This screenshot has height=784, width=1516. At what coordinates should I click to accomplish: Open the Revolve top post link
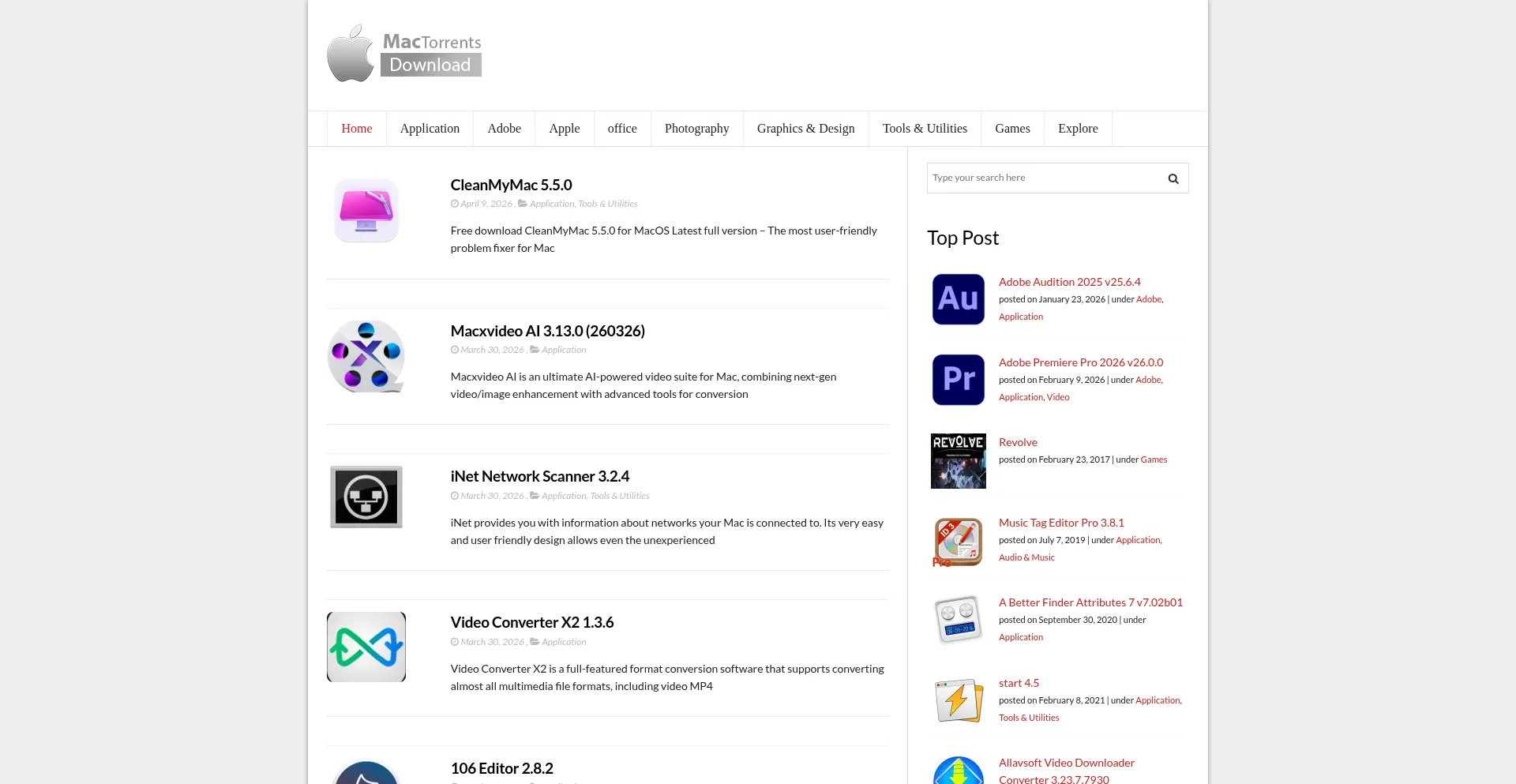coord(1018,442)
